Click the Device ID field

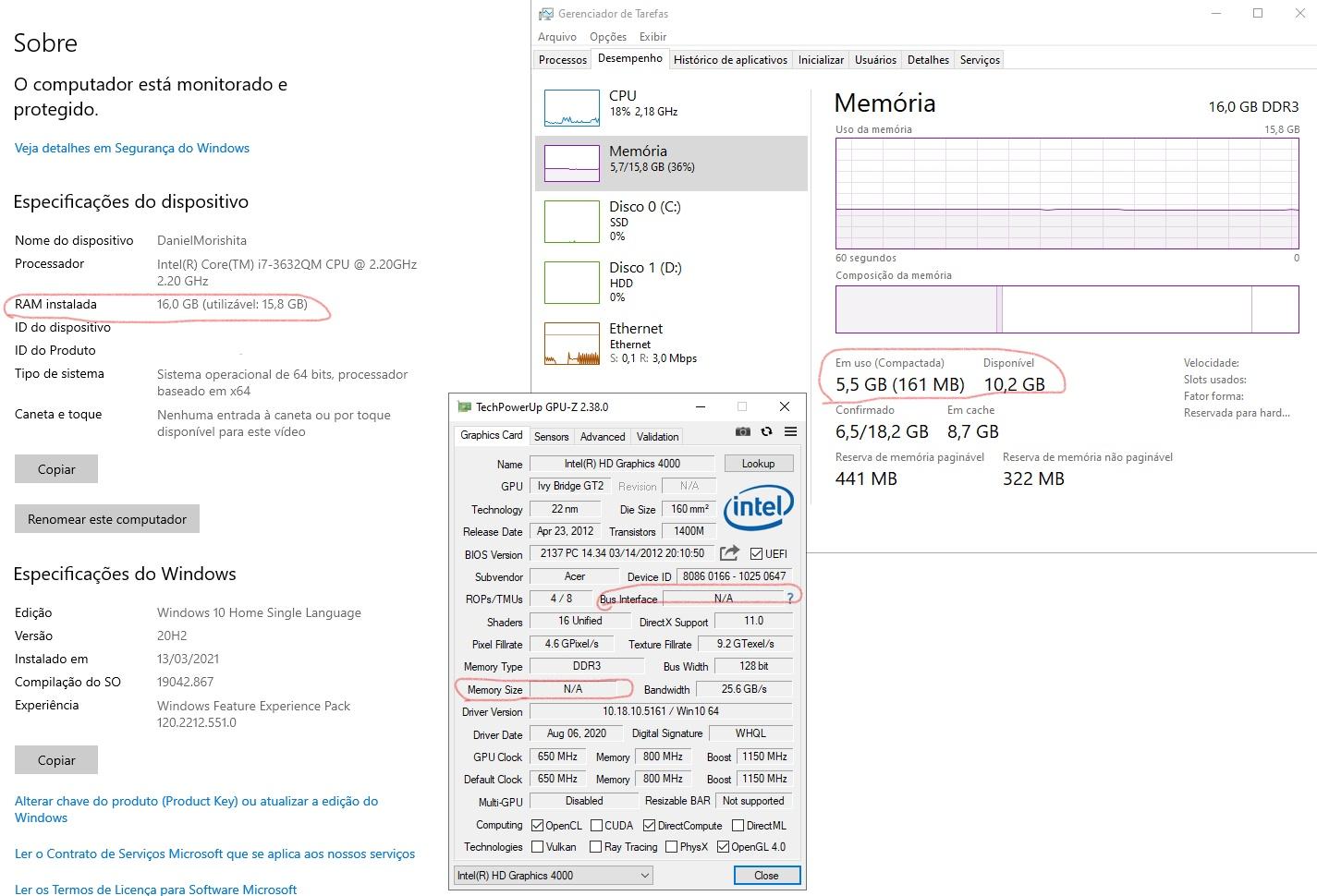[x=734, y=575]
